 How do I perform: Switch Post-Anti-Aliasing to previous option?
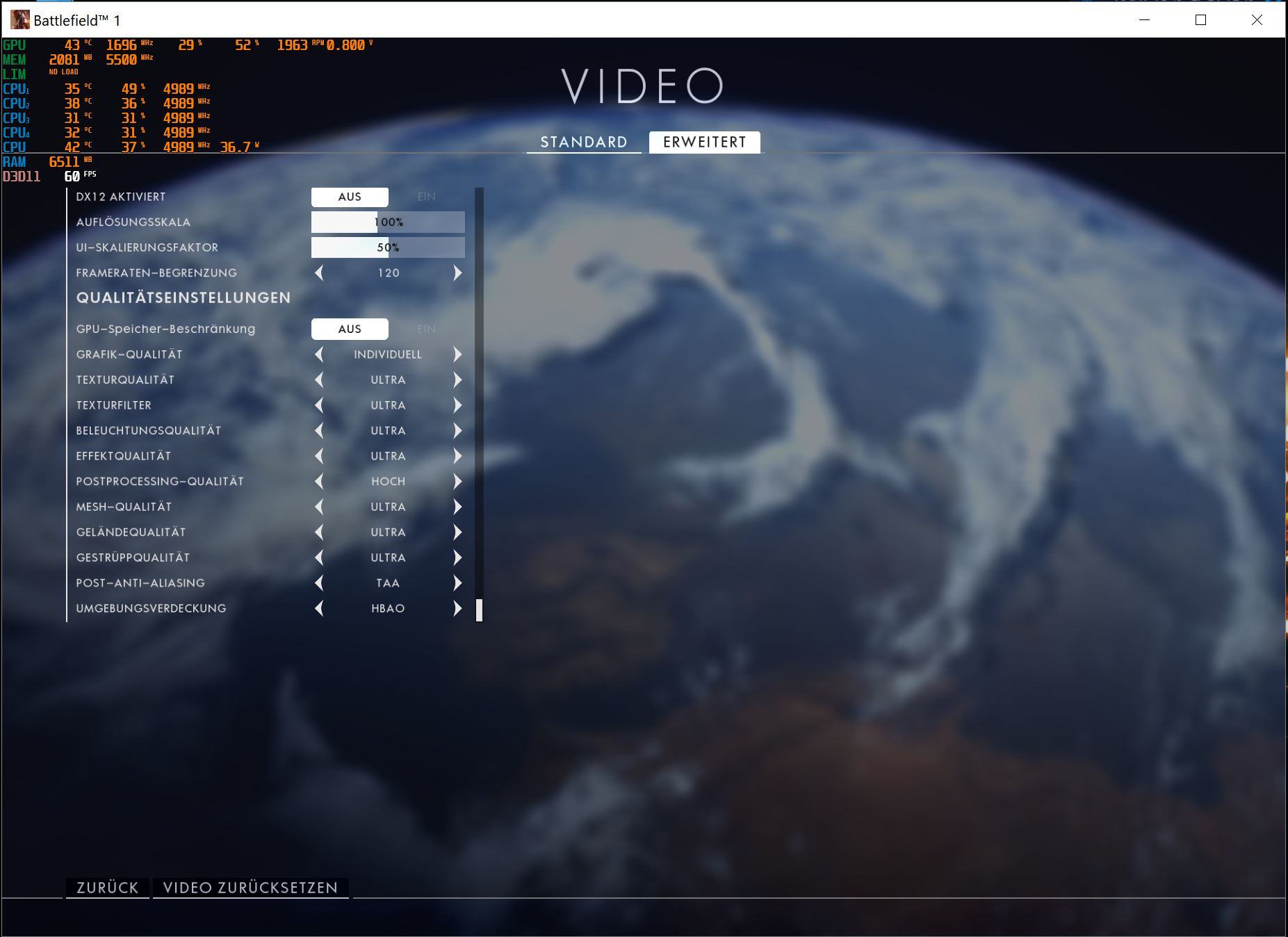pyautogui.click(x=319, y=583)
